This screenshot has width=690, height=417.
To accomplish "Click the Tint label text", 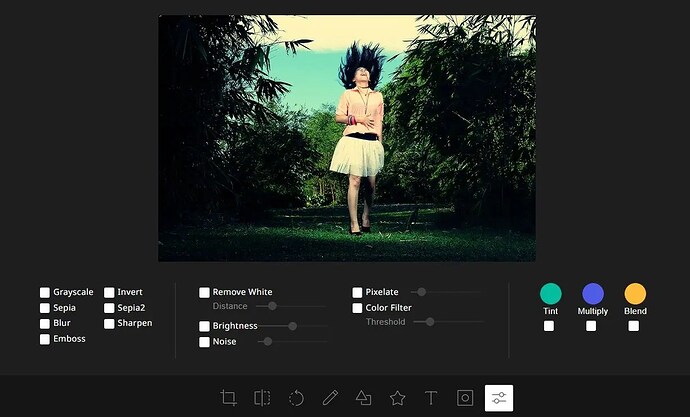I will click(x=551, y=311).
